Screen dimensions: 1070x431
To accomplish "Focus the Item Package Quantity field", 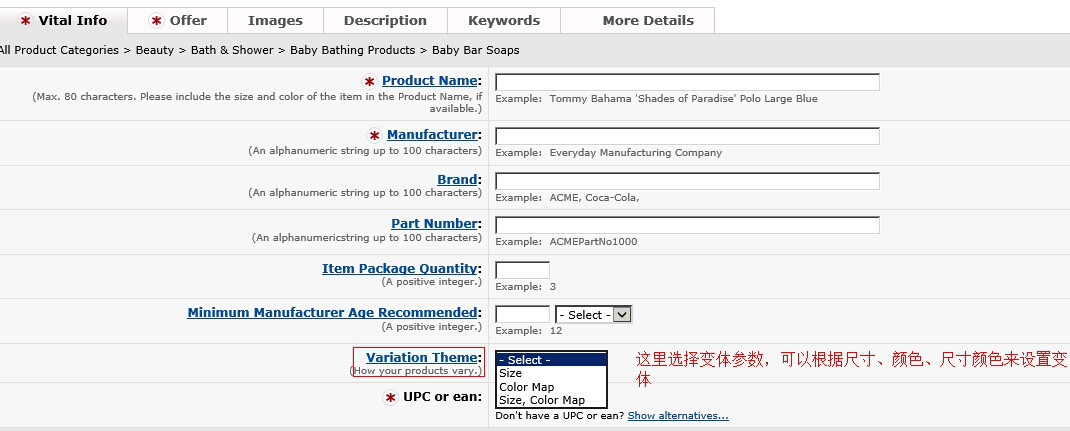I will coord(522,270).
